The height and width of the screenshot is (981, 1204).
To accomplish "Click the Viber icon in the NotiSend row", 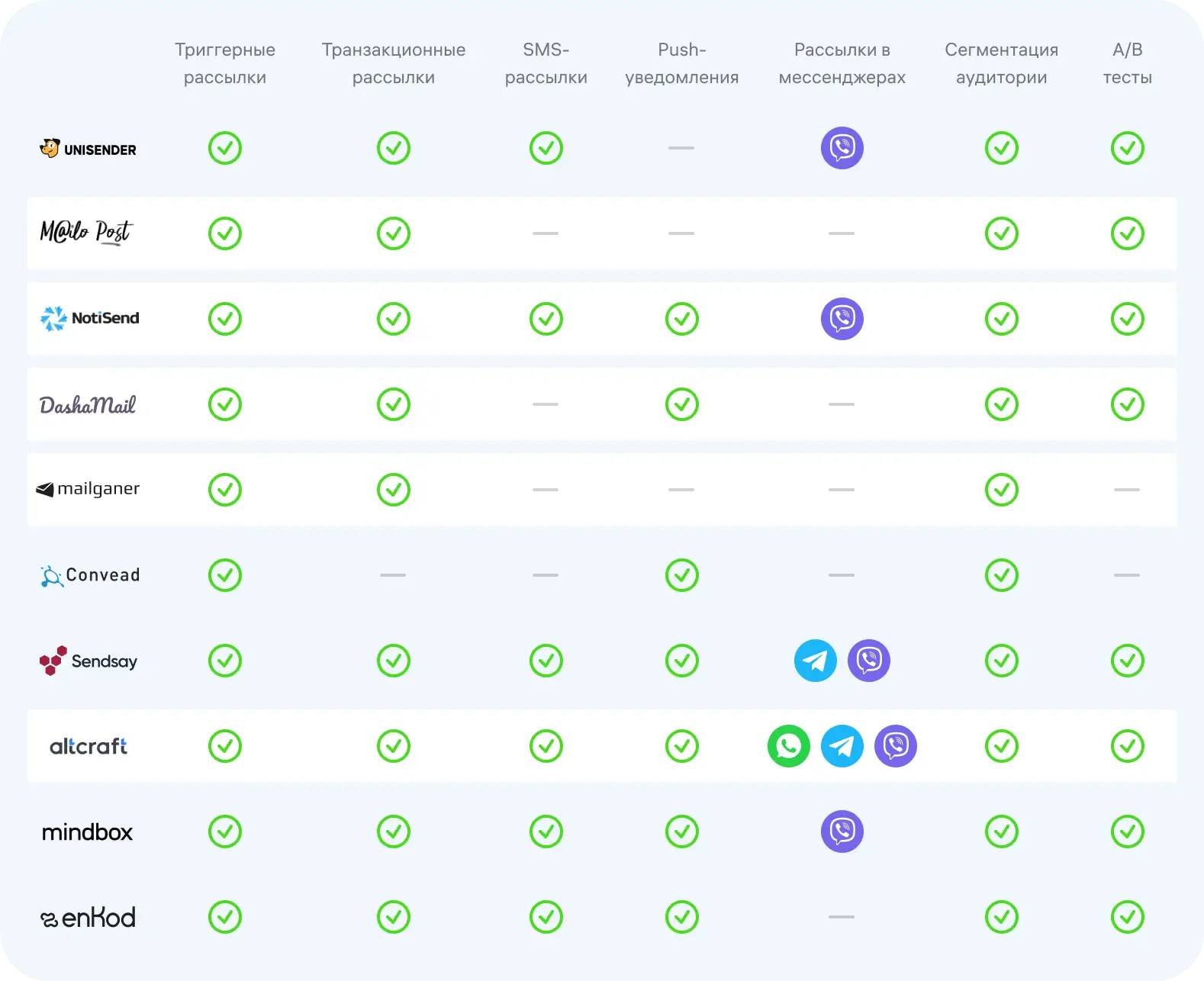I will click(x=842, y=319).
